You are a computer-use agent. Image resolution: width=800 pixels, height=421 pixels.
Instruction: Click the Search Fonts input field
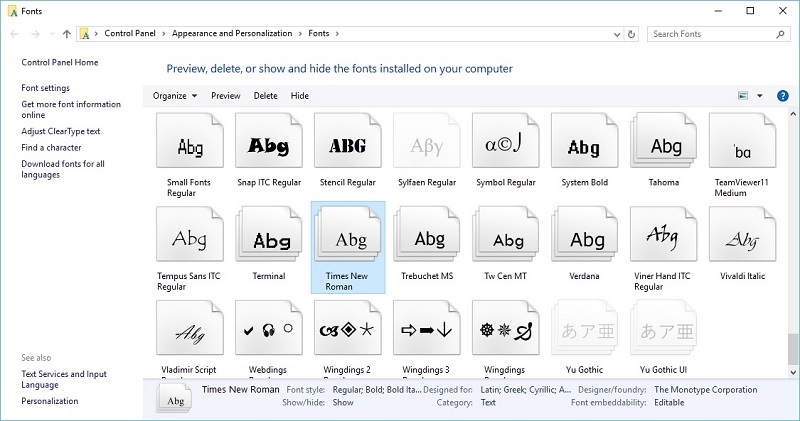click(708, 34)
